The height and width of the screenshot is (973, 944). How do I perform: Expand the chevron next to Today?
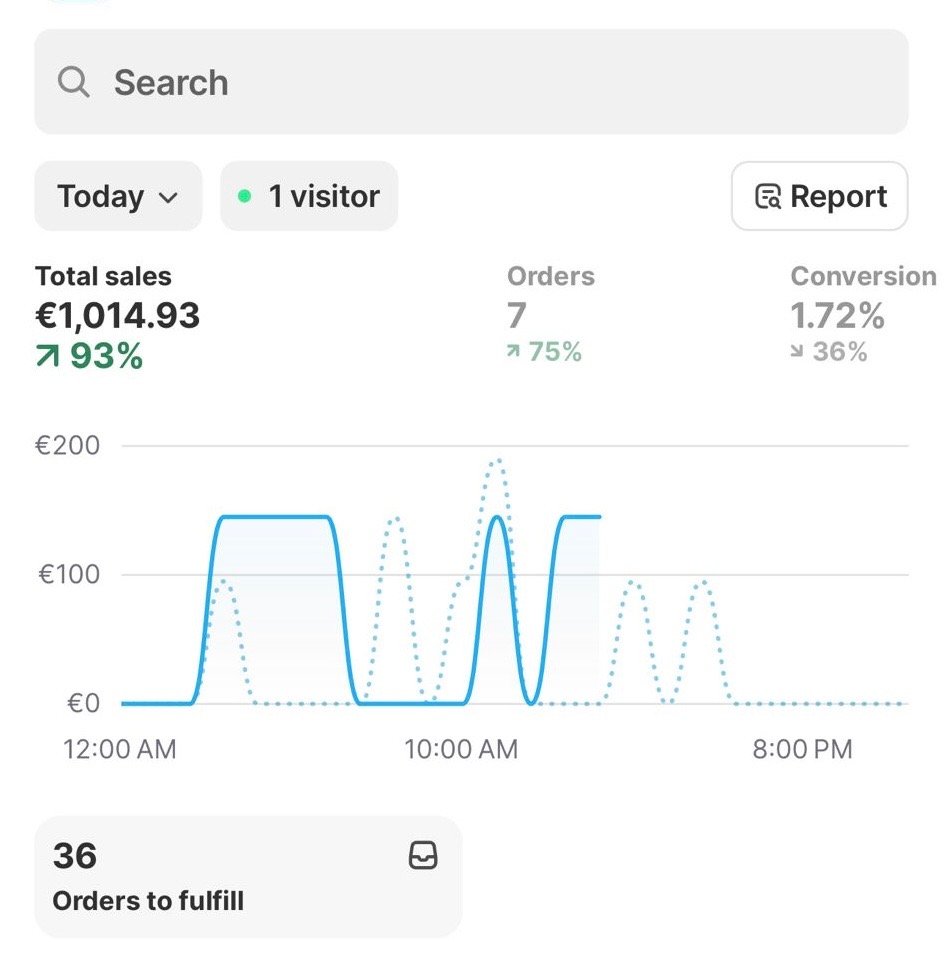coord(168,198)
